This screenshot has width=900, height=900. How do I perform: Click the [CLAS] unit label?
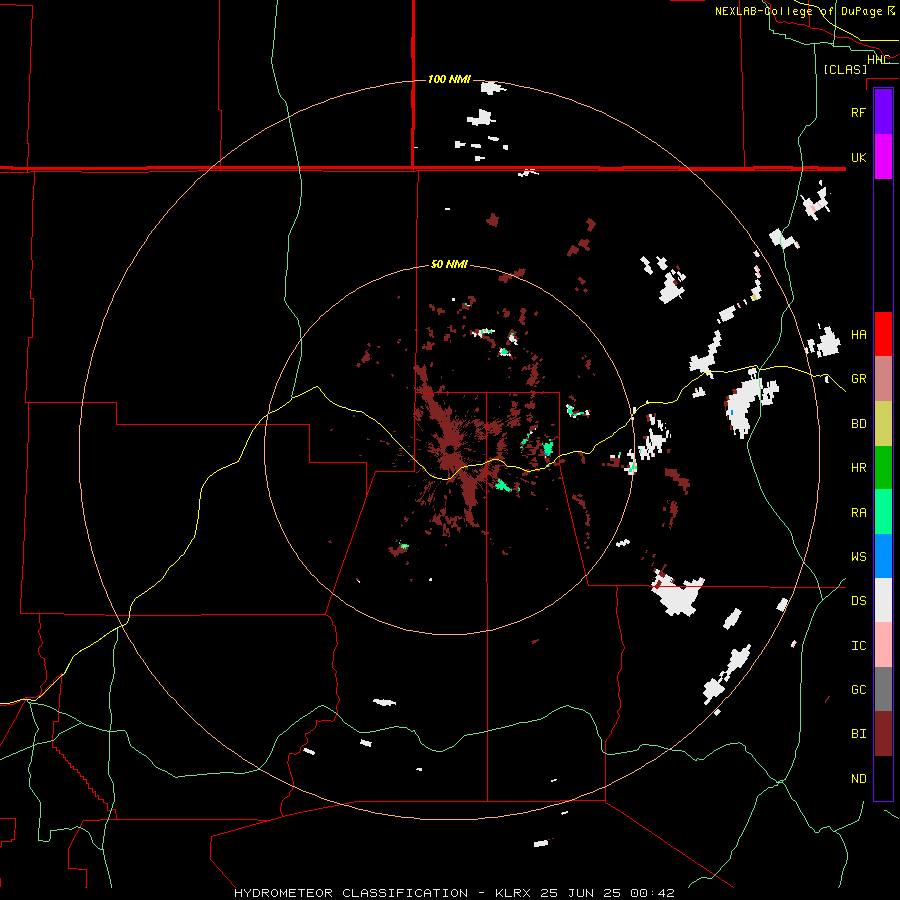[x=845, y=69]
